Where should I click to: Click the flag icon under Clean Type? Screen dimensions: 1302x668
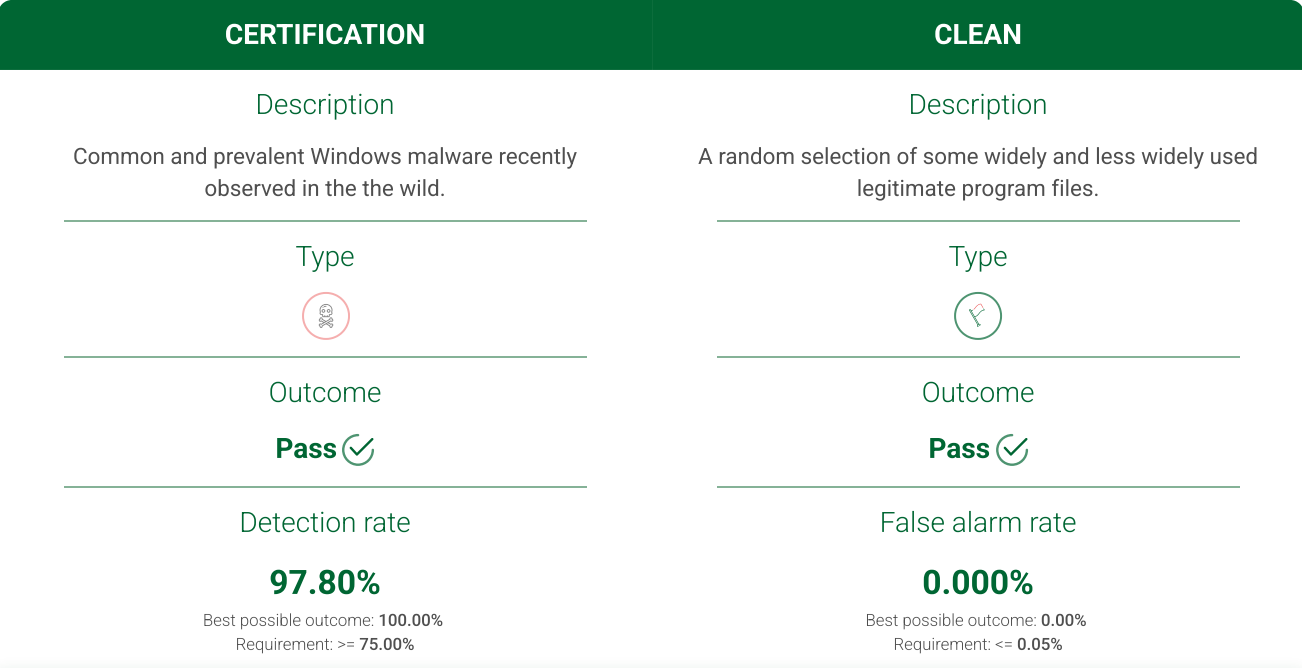[977, 316]
